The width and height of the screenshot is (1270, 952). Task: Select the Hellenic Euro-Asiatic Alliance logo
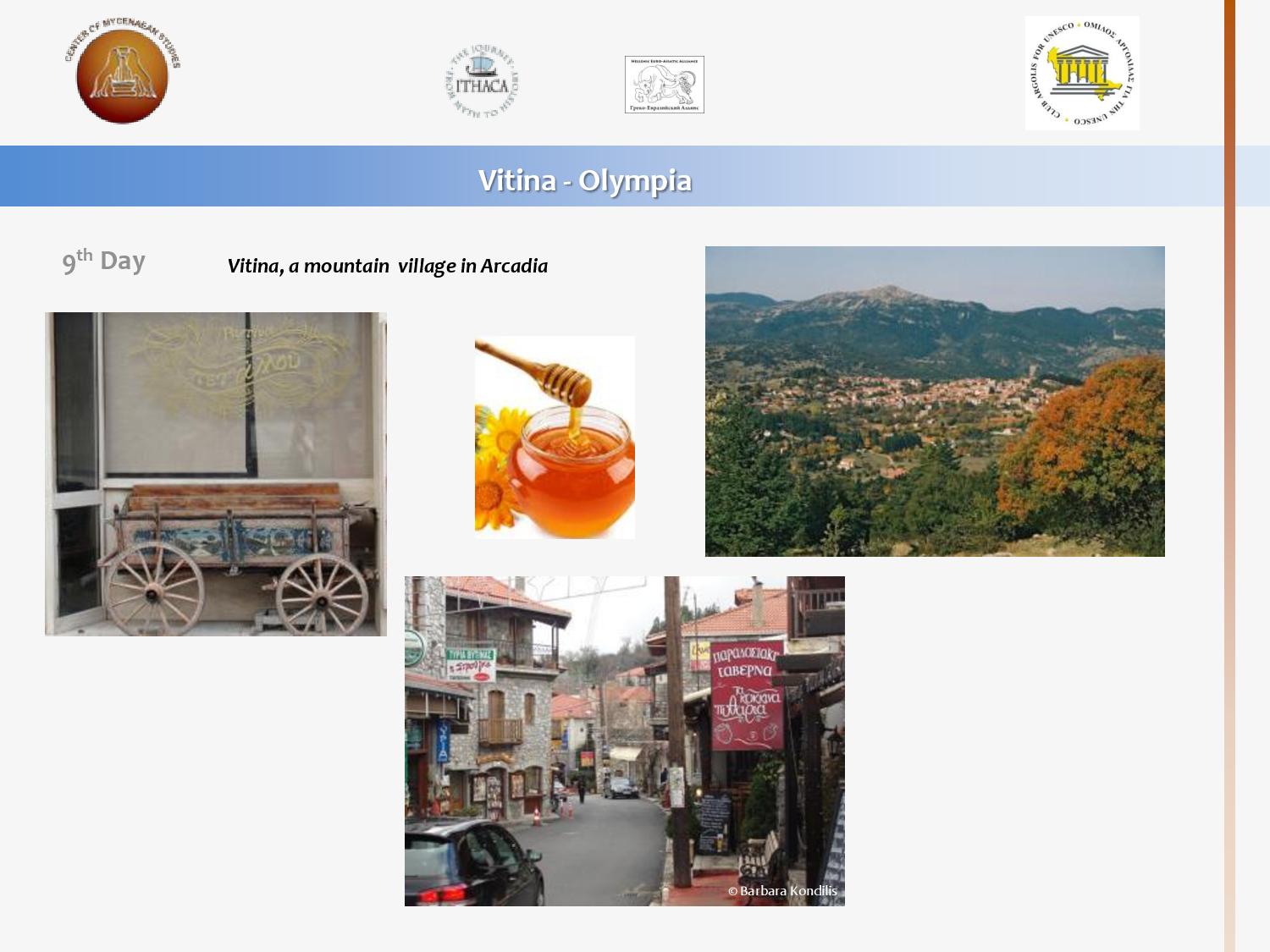(x=664, y=85)
